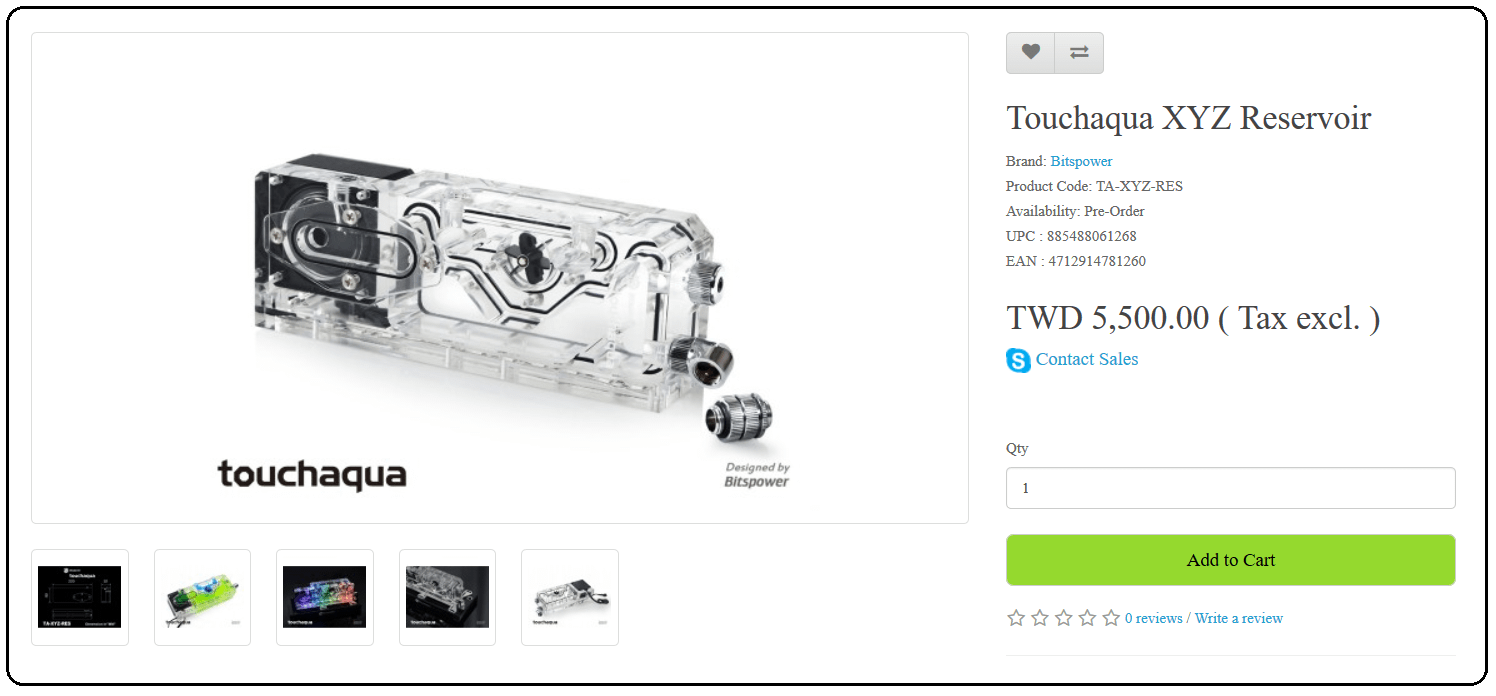Pick the fourth rating star
Viewport: 1496px width, 696px height.
[x=1087, y=618]
